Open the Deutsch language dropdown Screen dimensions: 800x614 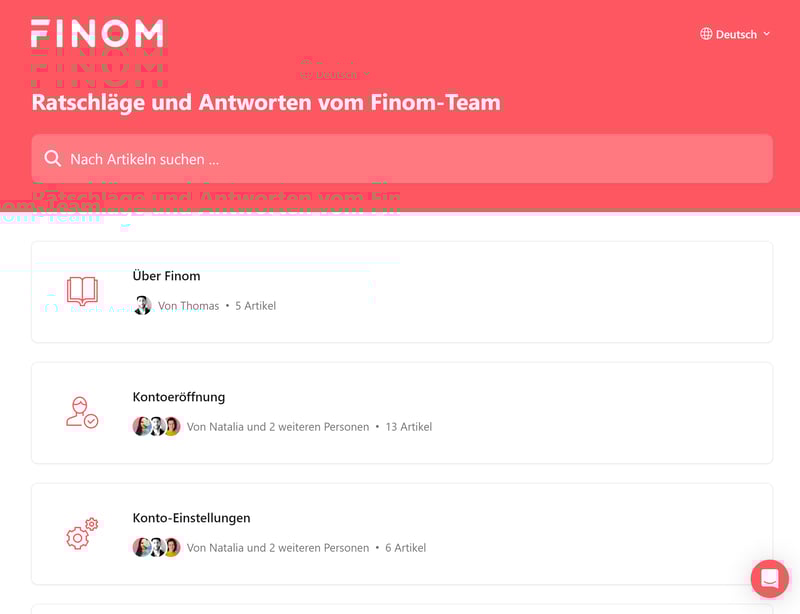pos(736,34)
